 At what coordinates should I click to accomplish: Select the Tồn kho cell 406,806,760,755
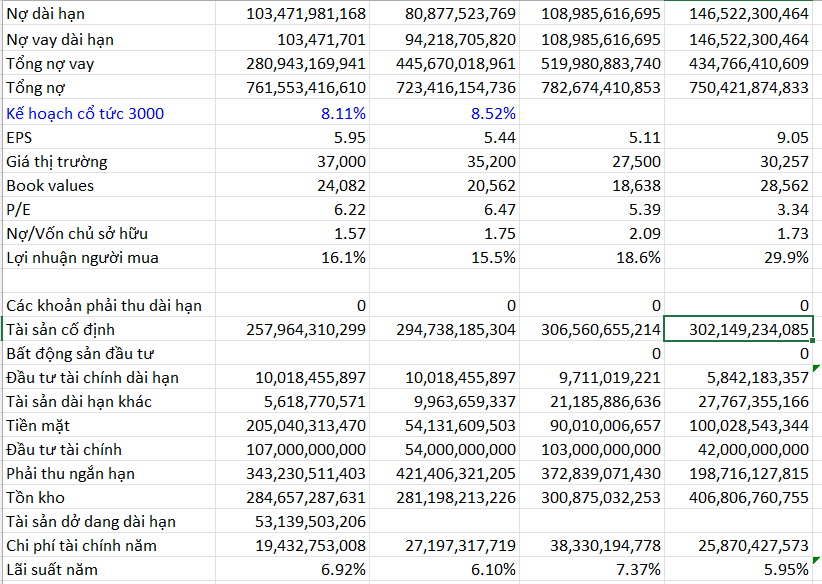pyautogui.click(x=749, y=497)
